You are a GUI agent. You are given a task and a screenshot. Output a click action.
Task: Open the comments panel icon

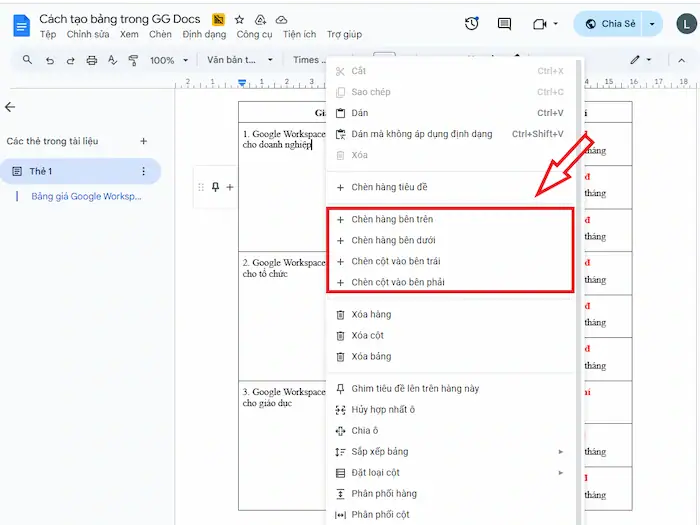(505, 24)
